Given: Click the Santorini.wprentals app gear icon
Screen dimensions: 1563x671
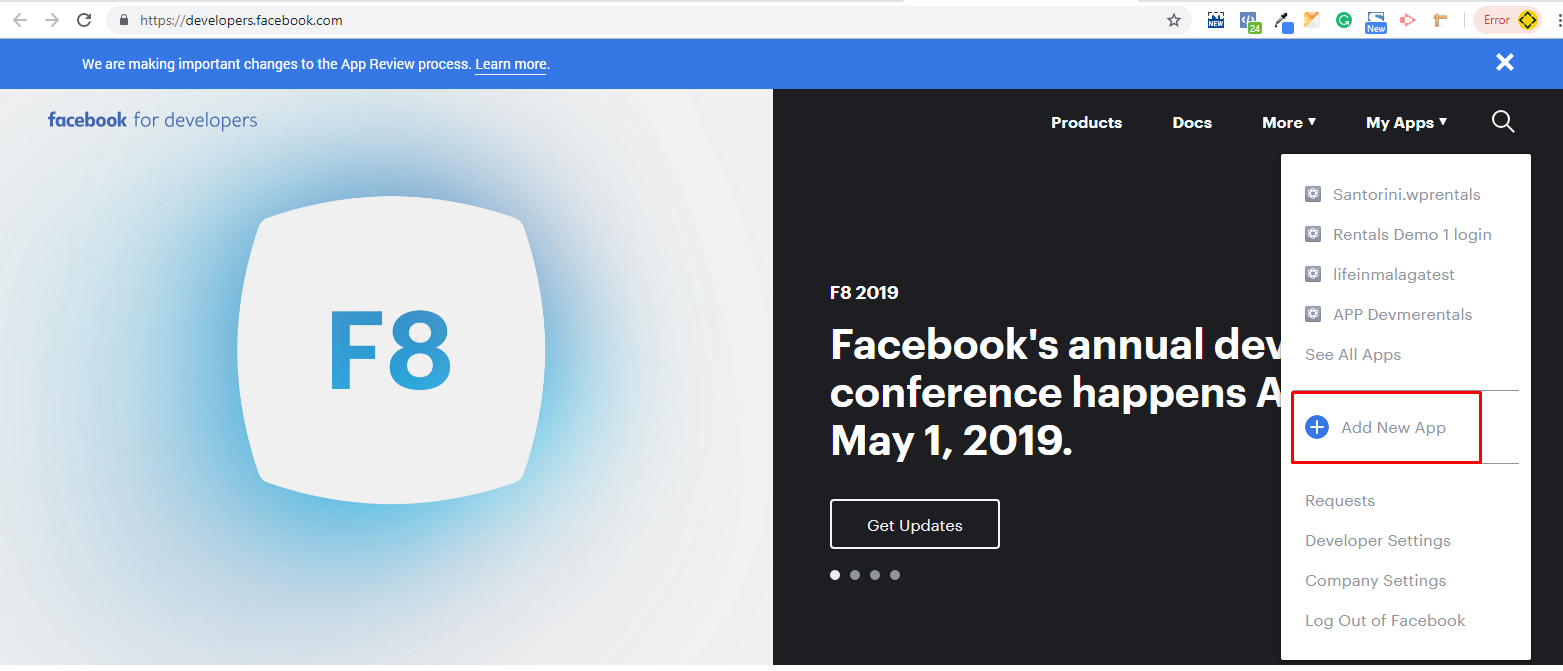Looking at the screenshot, I should pyautogui.click(x=1313, y=194).
